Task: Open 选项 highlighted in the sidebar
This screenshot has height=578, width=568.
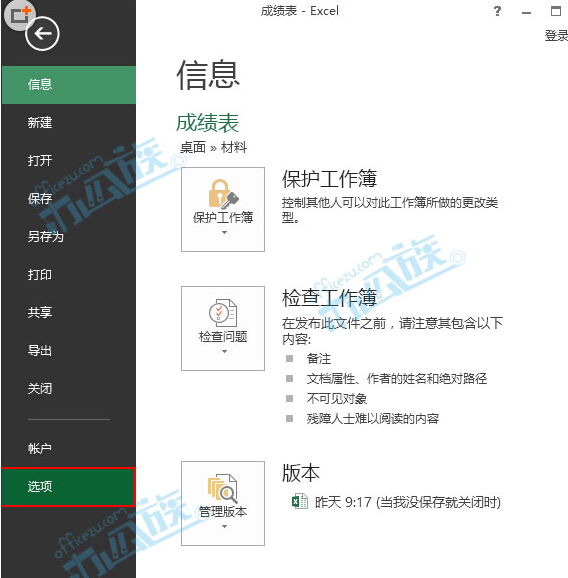Action: pyautogui.click(x=69, y=487)
